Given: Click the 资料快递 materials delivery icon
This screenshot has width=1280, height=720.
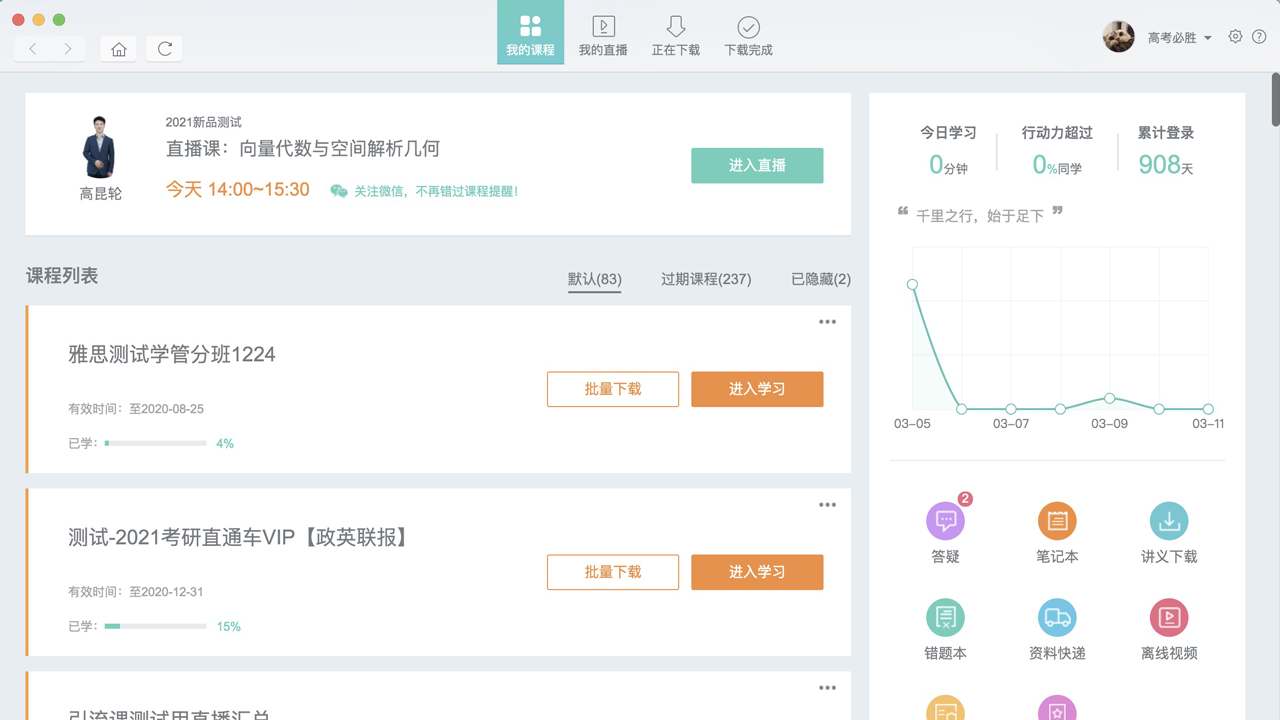Looking at the screenshot, I should 1057,617.
